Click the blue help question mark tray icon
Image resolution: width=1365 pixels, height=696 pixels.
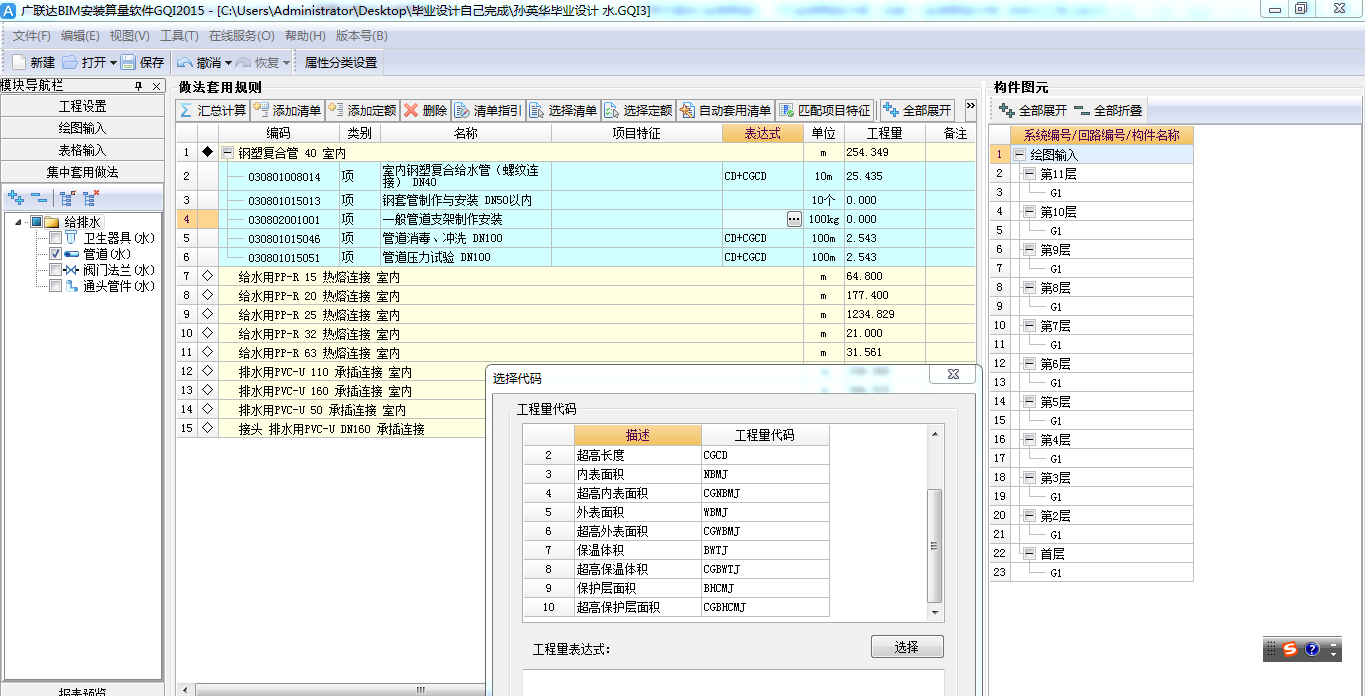pos(1312,649)
